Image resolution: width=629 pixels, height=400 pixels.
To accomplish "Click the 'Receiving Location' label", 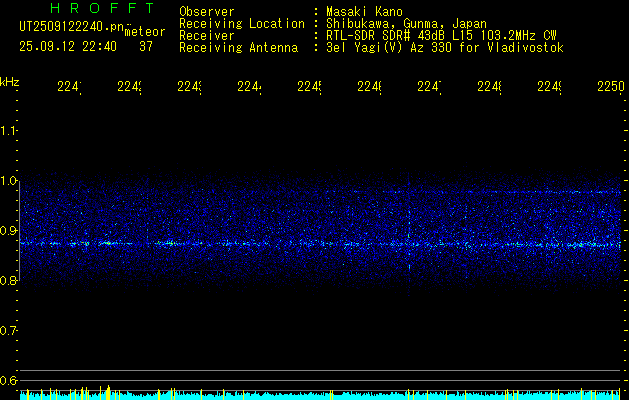I will point(242,24).
